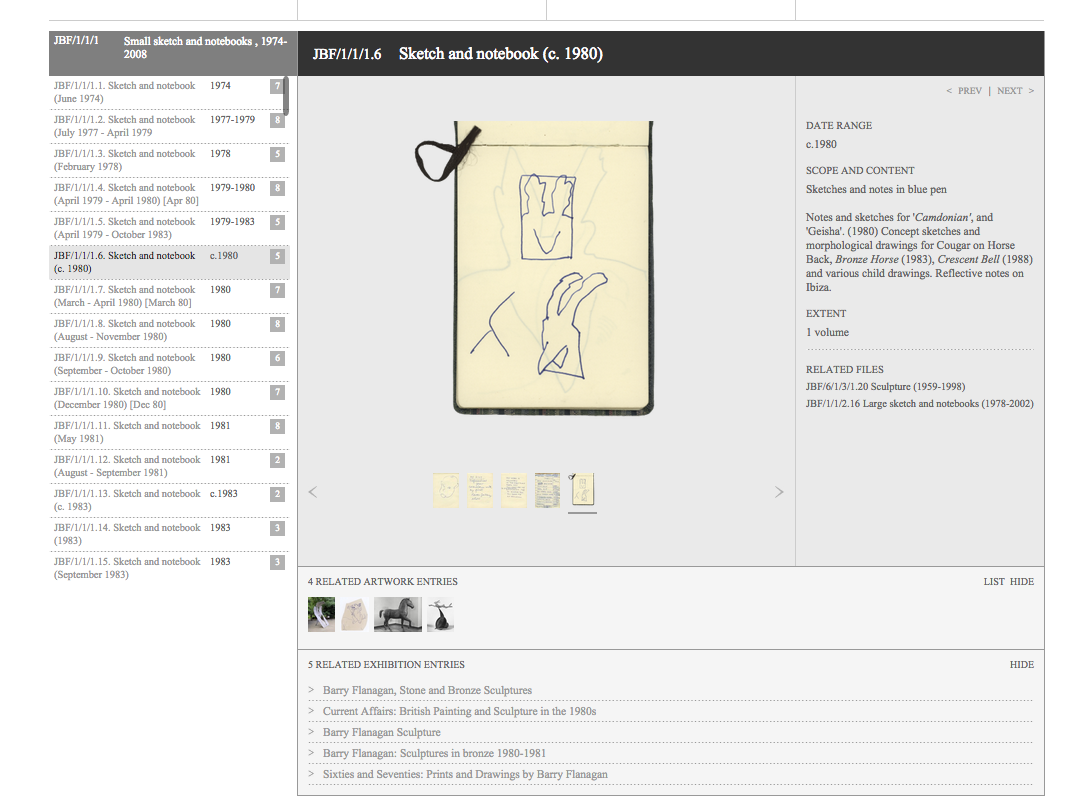The width and height of the screenshot is (1087, 807).
Task: Hide the related artwork entries section
Action: tap(1021, 582)
